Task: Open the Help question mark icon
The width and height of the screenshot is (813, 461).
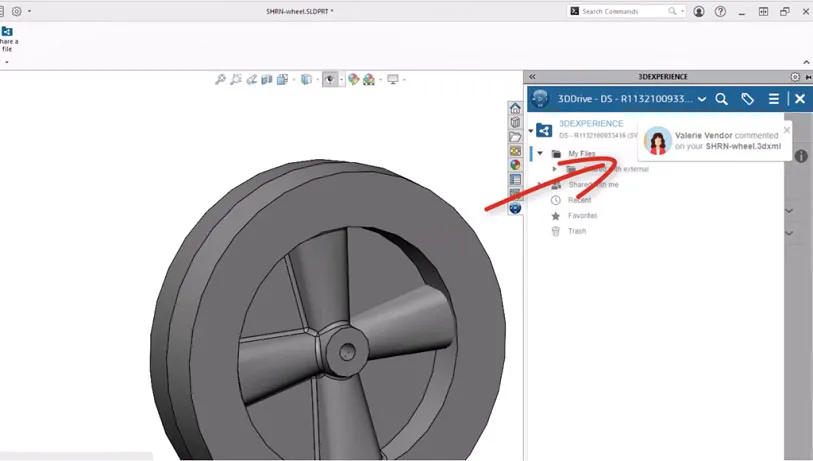Action: click(x=720, y=11)
